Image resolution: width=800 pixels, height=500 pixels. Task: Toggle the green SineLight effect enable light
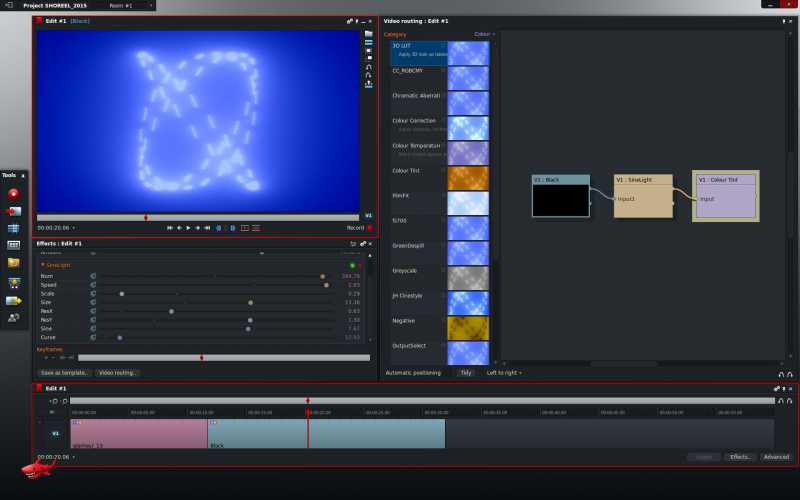click(x=352, y=265)
